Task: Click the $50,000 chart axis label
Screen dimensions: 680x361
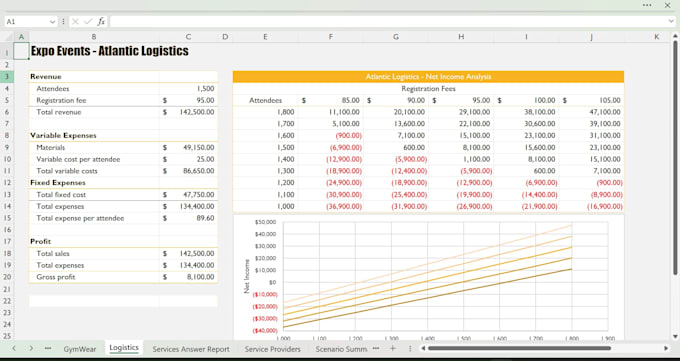Action: (x=266, y=222)
